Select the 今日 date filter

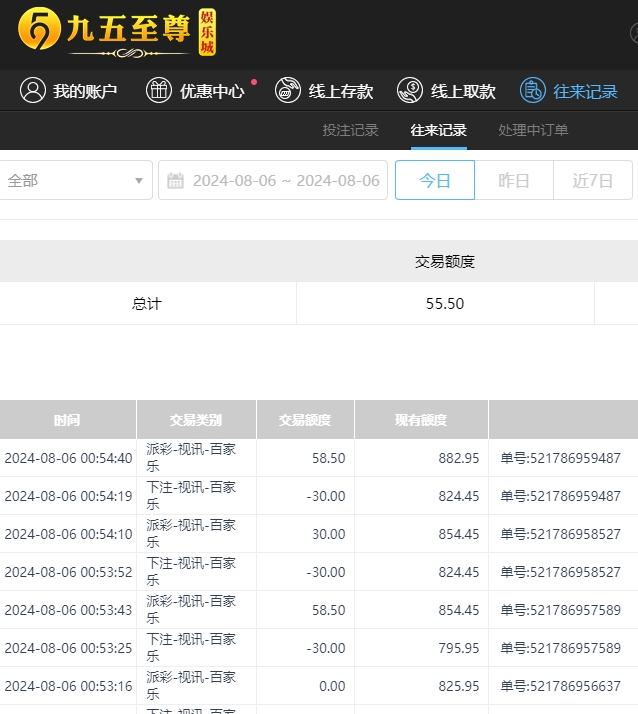pyautogui.click(x=434, y=181)
